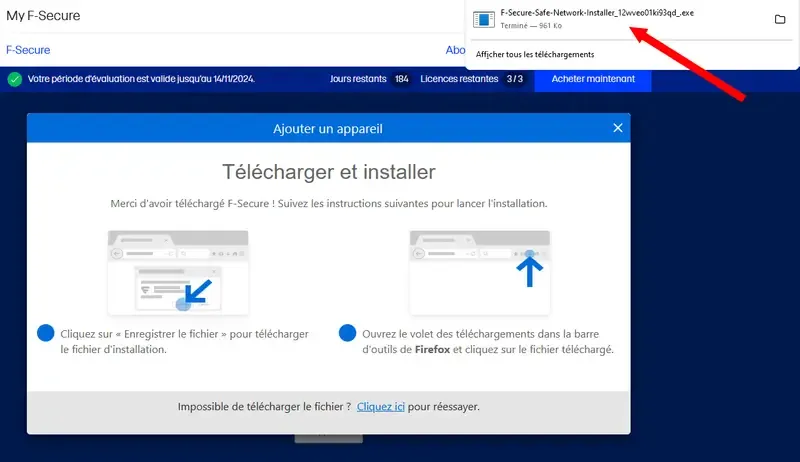Click the partially hidden 'Abo' header link
The image size is (800, 462).
[455, 50]
